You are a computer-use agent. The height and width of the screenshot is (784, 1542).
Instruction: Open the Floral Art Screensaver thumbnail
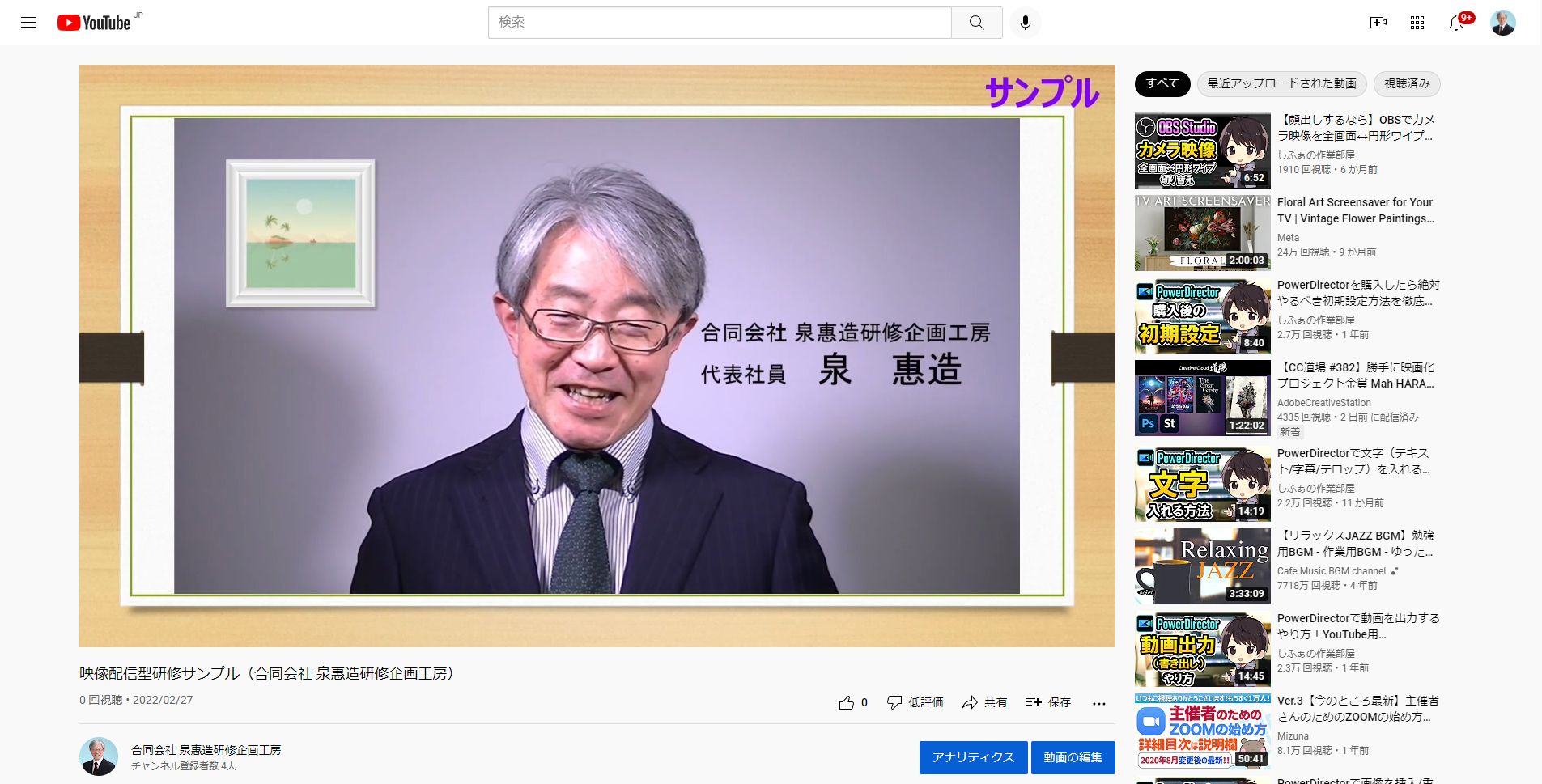coord(1203,234)
